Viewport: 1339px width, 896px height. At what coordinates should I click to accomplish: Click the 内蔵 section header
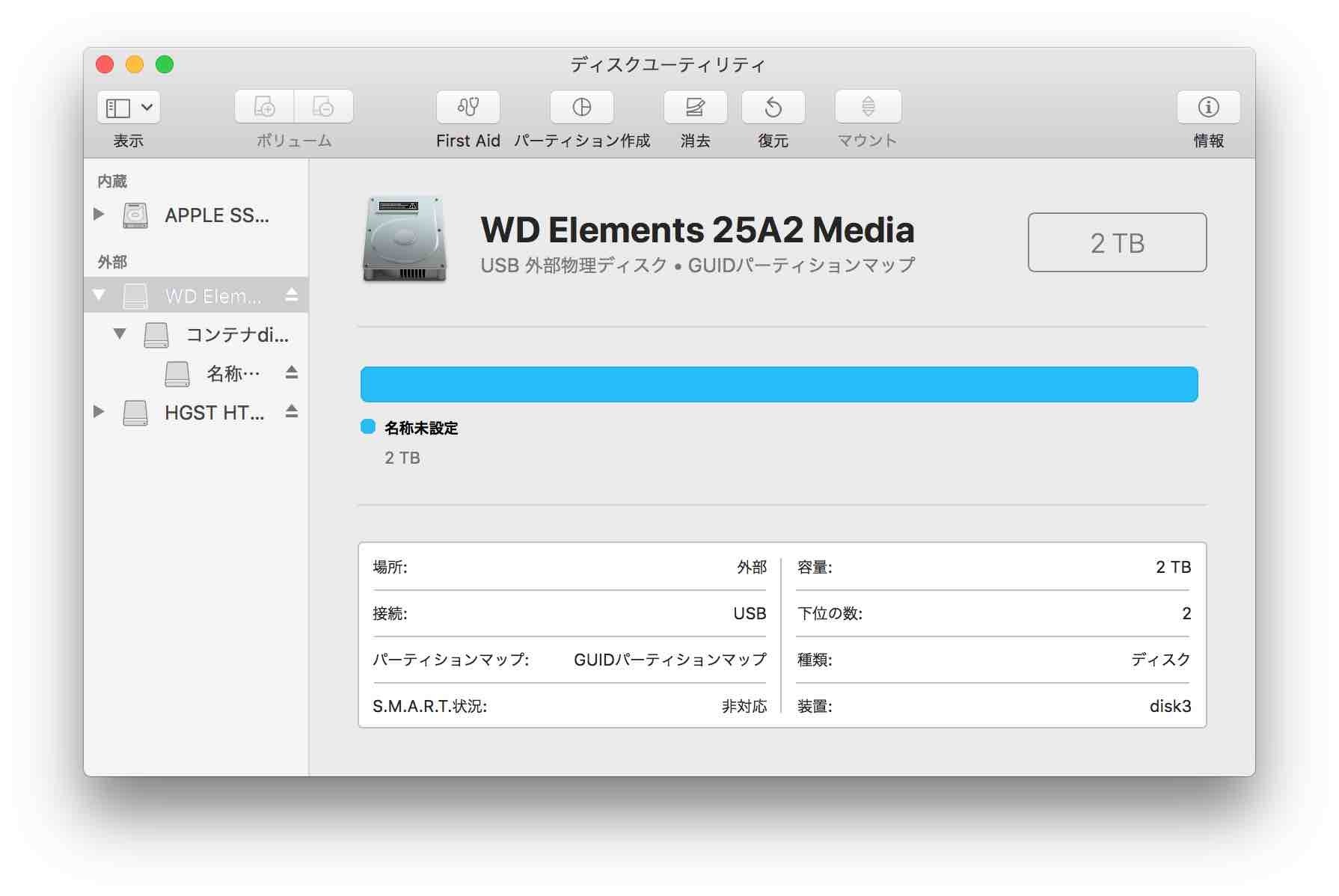click(112, 181)
